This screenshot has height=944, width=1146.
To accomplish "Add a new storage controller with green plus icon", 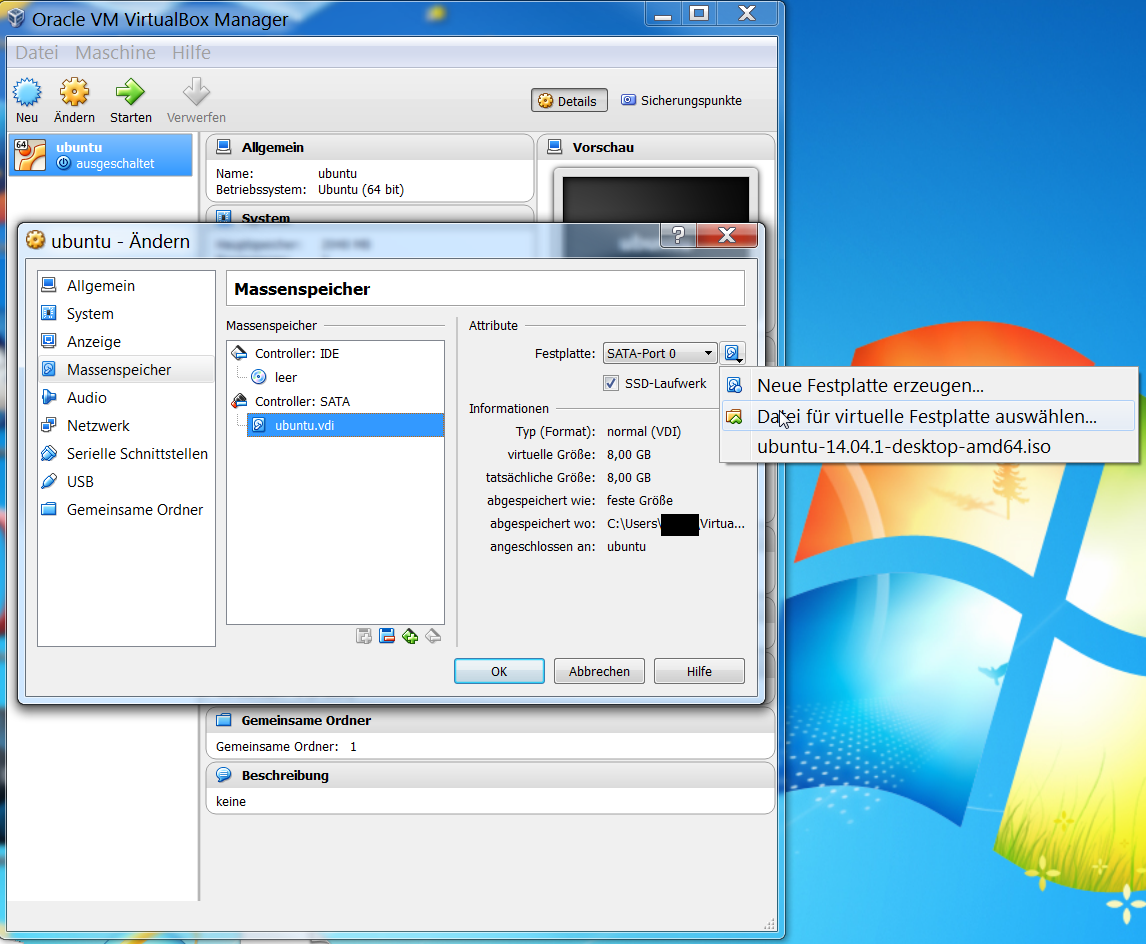I will (x=410, y=635).
